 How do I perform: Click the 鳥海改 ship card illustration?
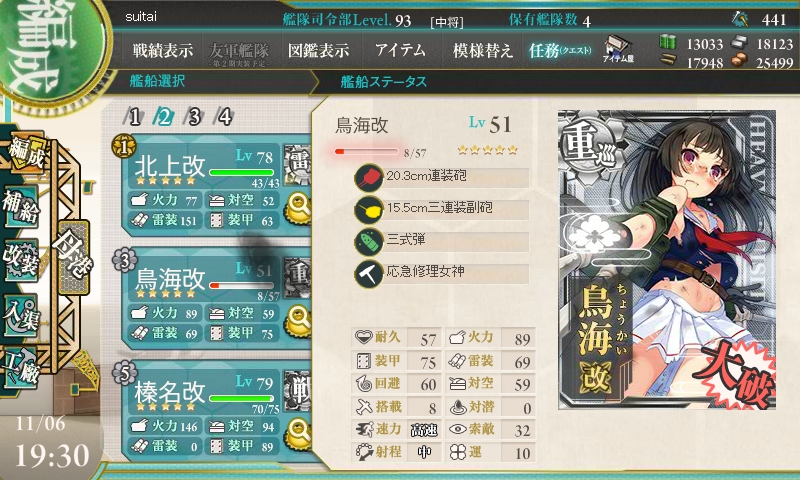667,260
